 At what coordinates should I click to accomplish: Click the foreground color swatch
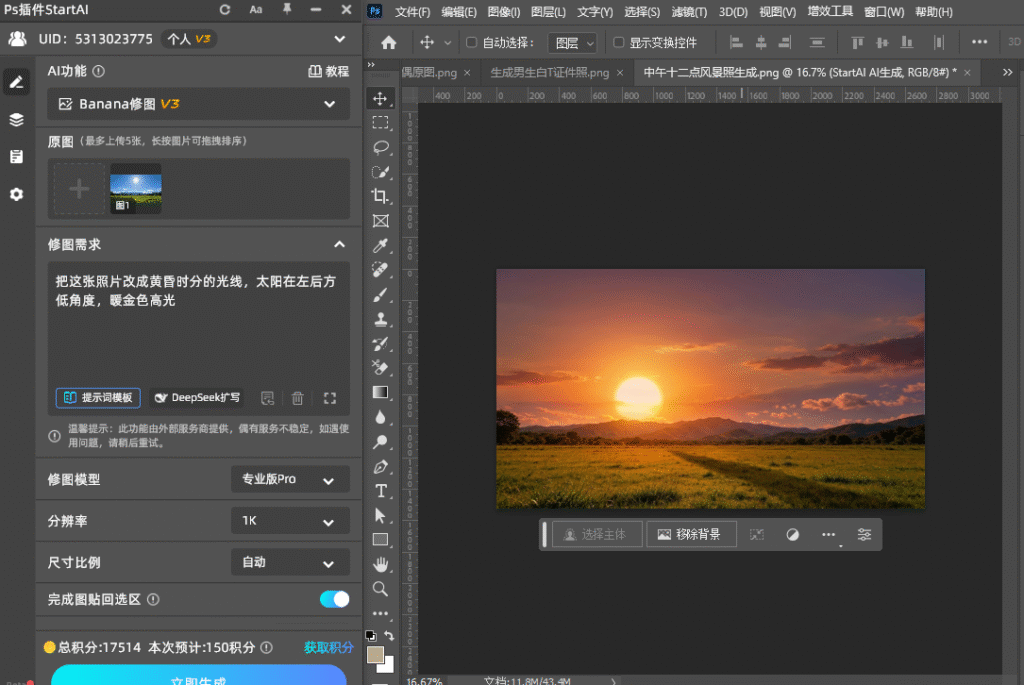point(376,655)
